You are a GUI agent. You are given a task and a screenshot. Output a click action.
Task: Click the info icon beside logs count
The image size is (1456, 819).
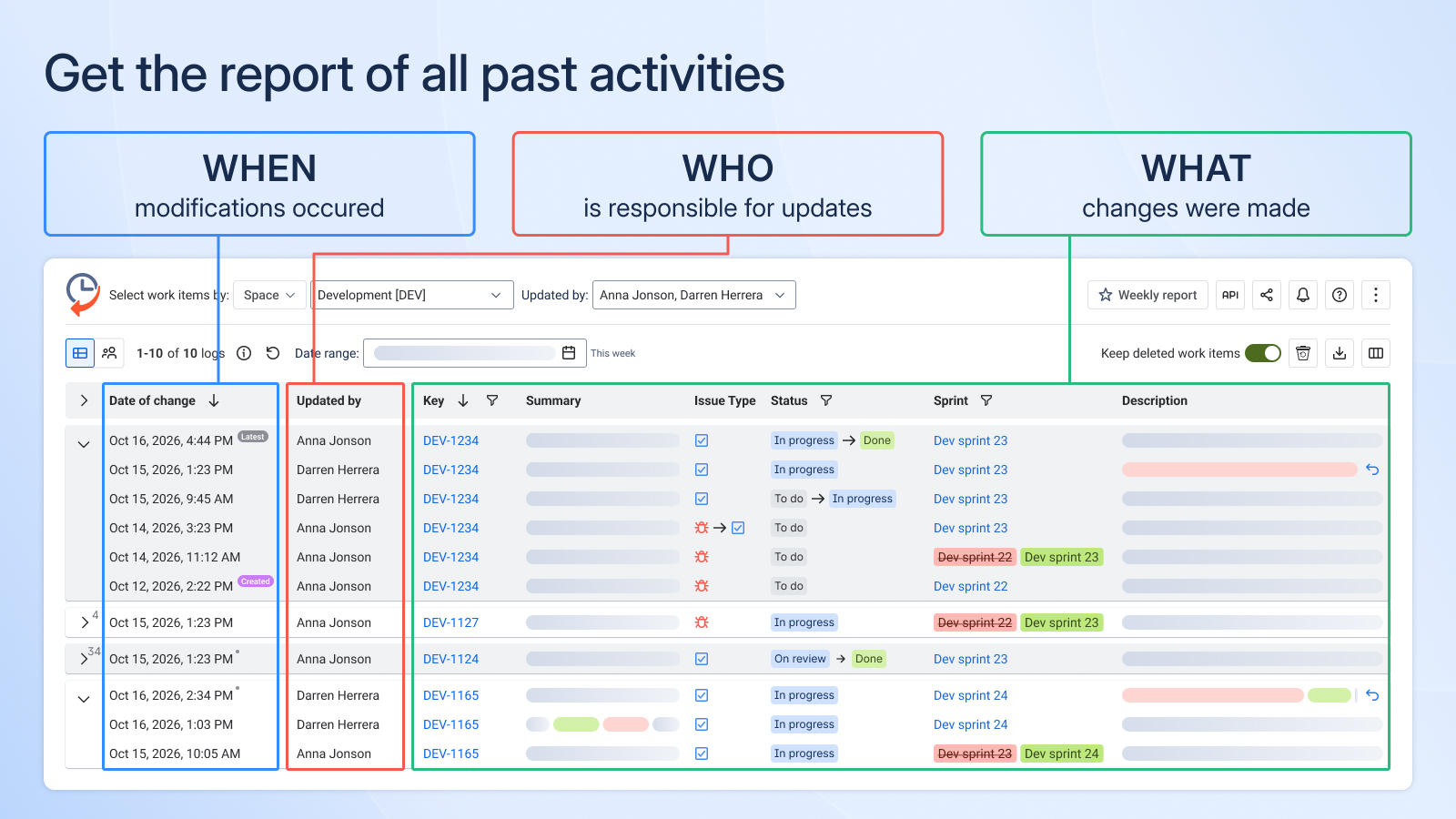pyautogui.click(x=244, y=353)
